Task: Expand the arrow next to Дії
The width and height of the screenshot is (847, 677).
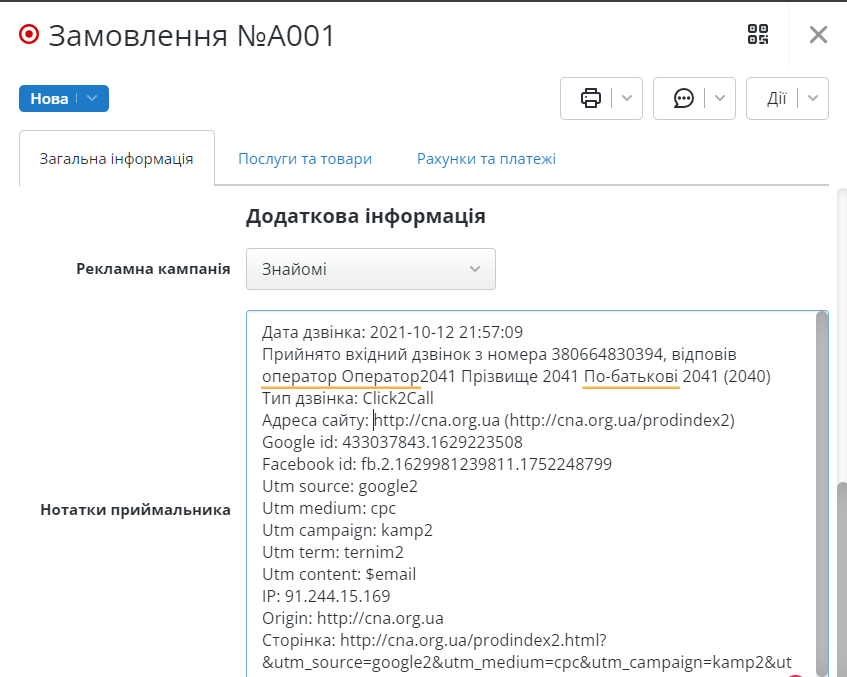Action: click(x=813, y=98)
